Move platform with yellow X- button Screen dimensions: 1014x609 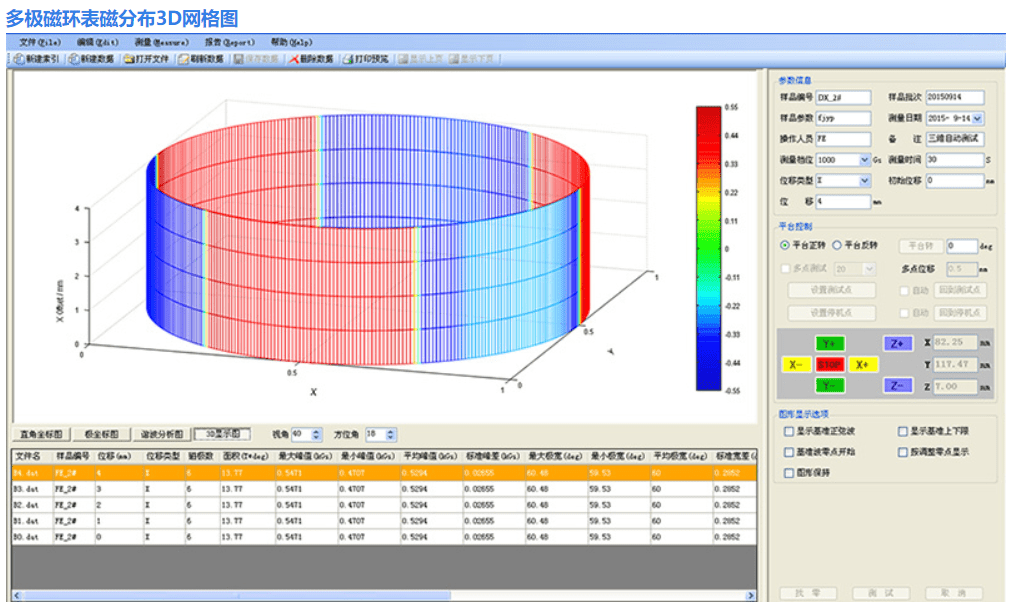(796, 365)
